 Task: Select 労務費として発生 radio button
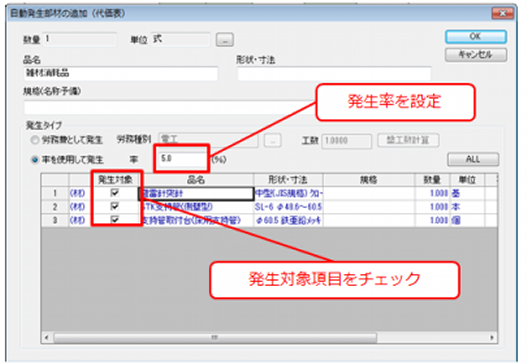tap(35, 140)
